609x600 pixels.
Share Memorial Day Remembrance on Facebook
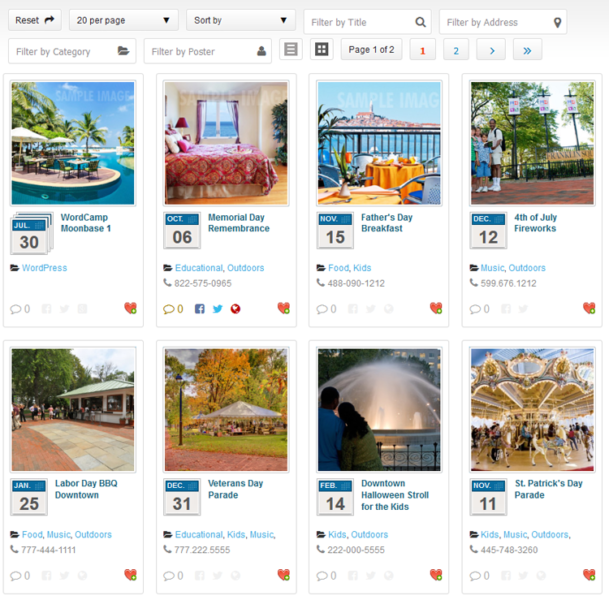coord(200,309)
